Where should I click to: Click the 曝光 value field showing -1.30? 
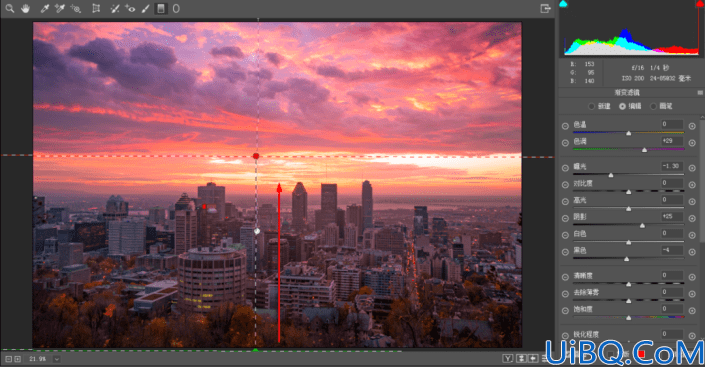pyautogui.click(x=672, y=166)
